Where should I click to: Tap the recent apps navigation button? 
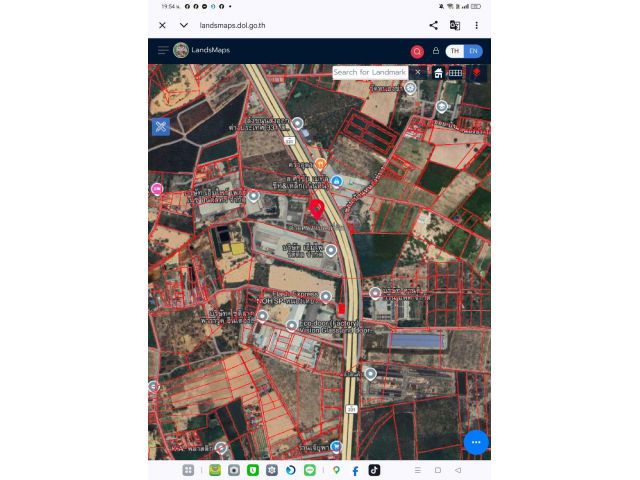(418, 470)
